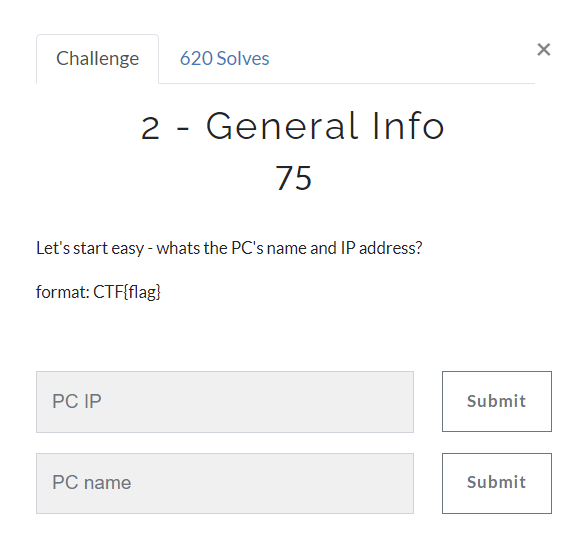584x556 pixels.
Task: Submit the PC name answer
Action: click(496, 483)
